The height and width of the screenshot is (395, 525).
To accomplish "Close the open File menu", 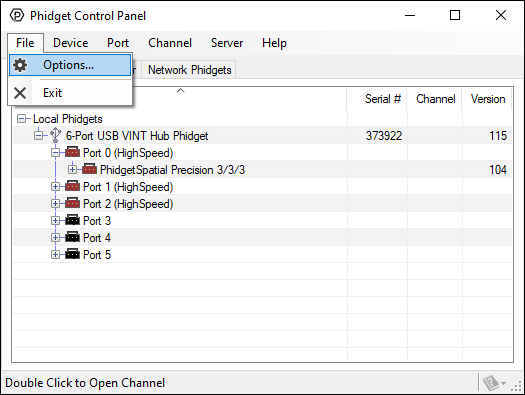I will click(25, 43).
